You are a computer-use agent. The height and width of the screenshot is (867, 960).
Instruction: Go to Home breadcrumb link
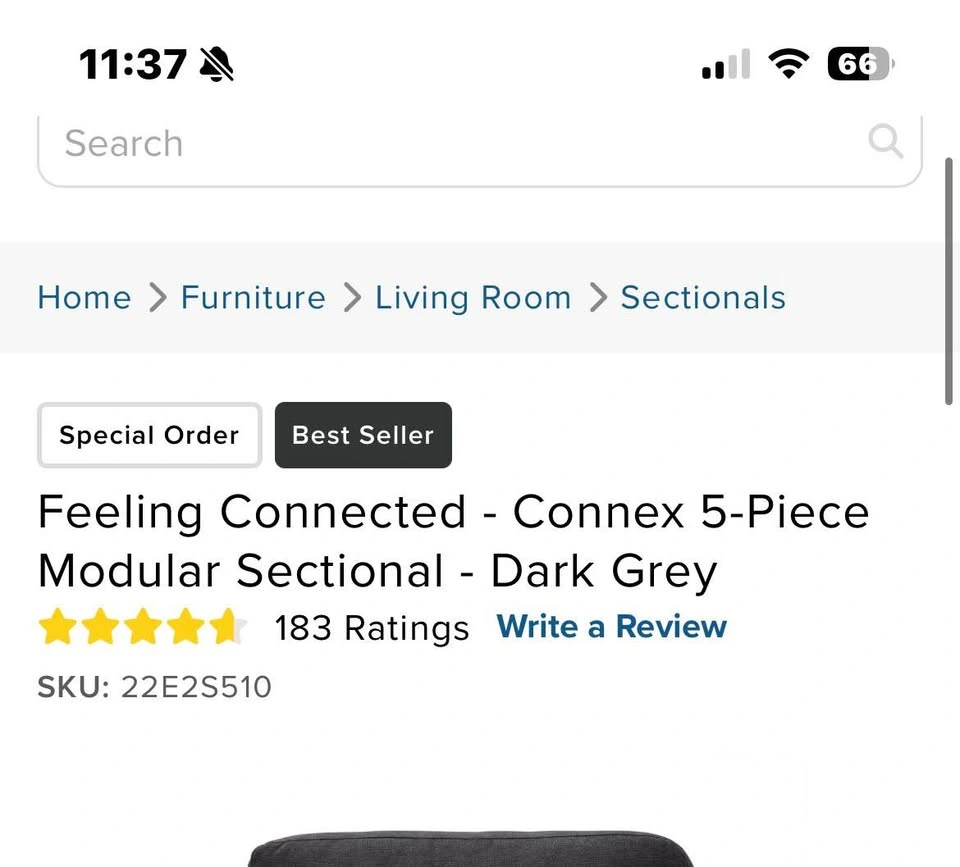[84, 298]
